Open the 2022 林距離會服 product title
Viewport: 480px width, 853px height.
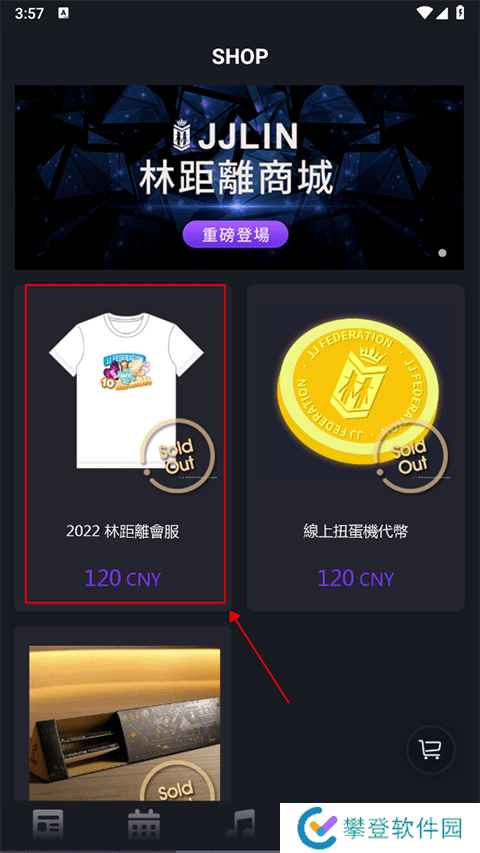coord(123,531)
